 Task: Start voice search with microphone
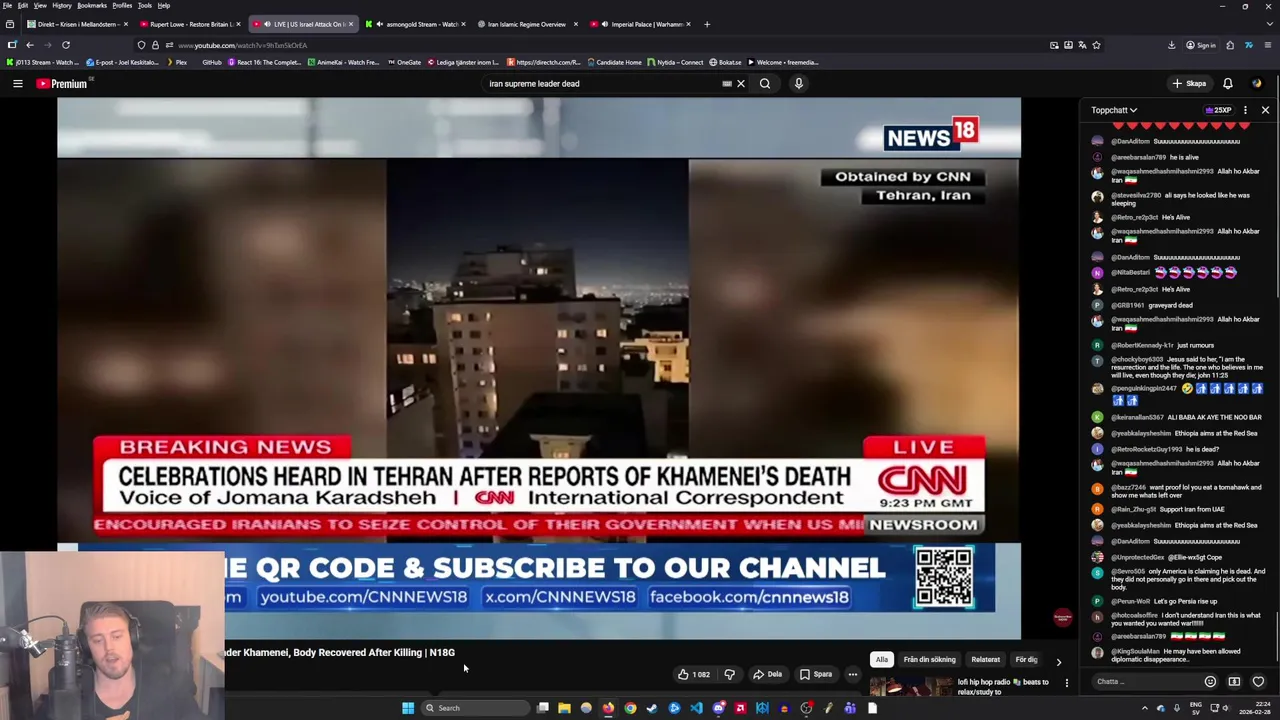(x=798, y=84)
